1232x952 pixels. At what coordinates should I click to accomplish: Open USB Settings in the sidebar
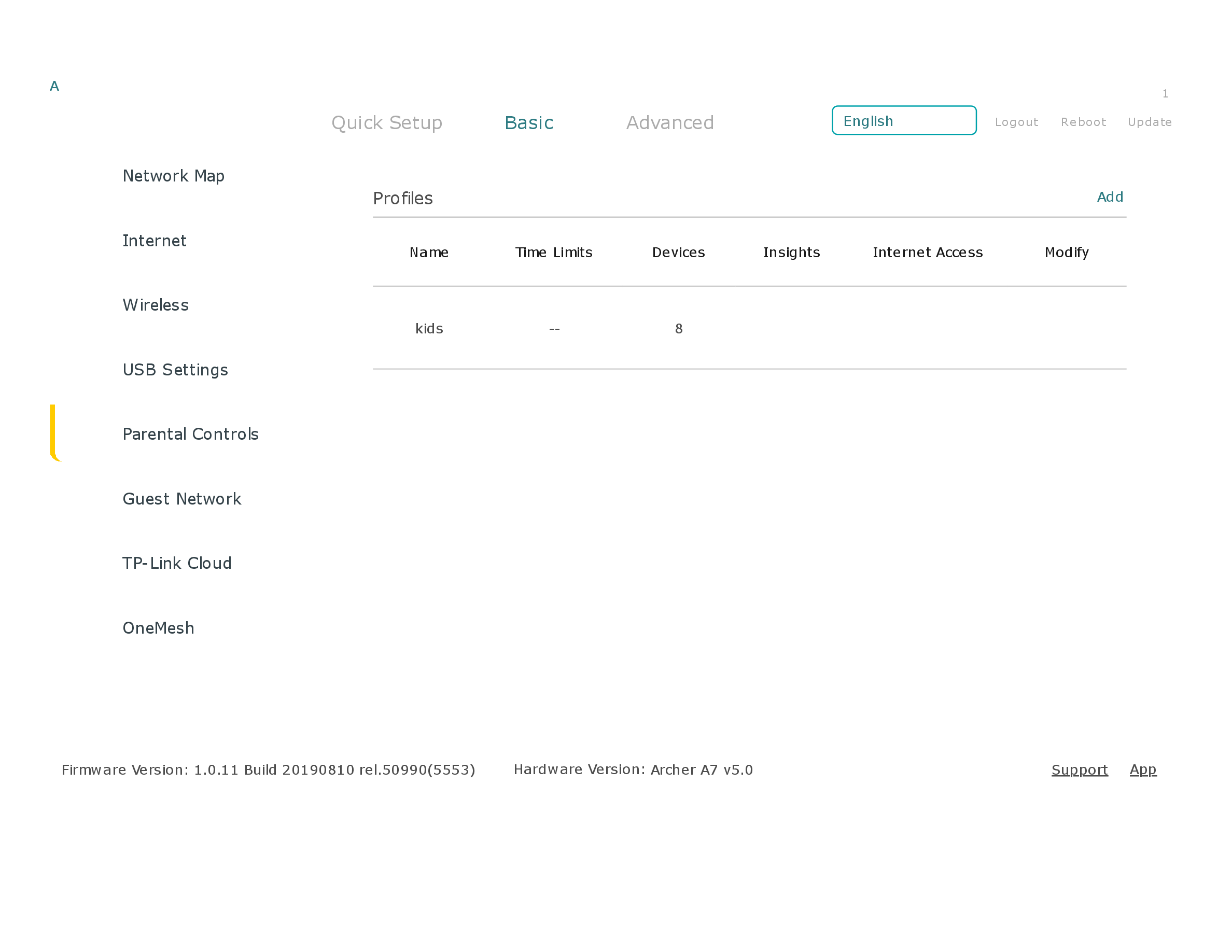[175, 370]
